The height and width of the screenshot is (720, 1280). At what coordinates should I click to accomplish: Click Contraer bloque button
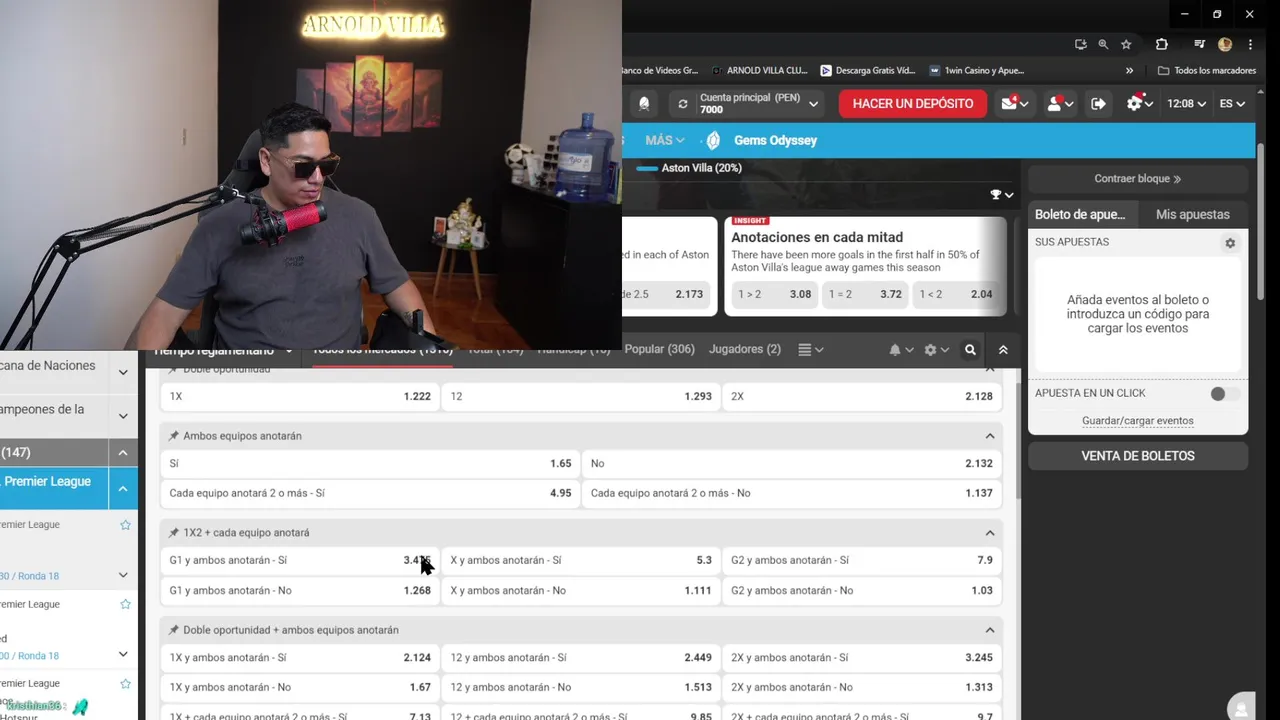pyautogui.click(x=1138, y=179)
